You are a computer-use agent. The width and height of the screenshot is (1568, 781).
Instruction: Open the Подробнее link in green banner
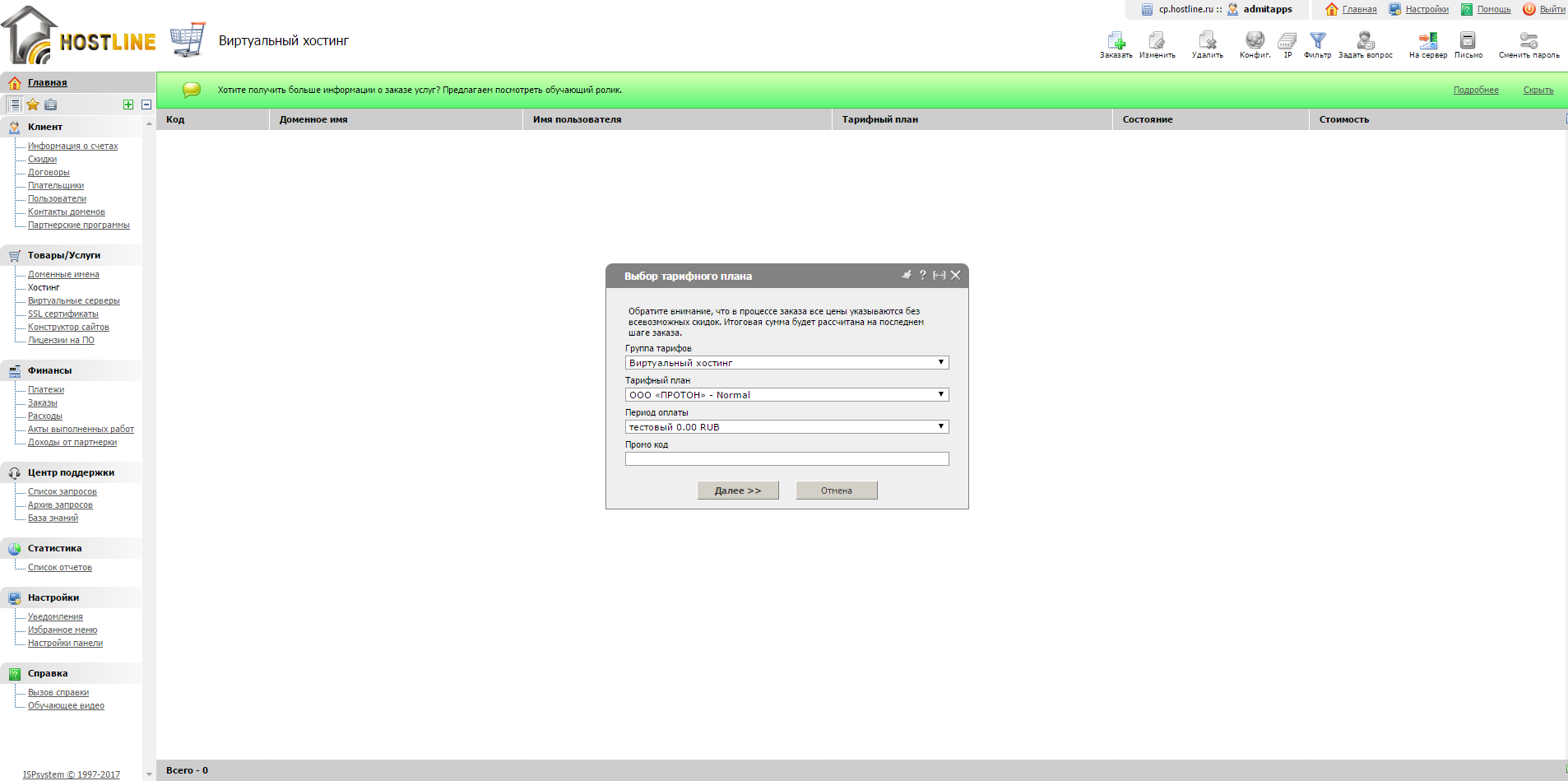click(x=1474, y=90)
